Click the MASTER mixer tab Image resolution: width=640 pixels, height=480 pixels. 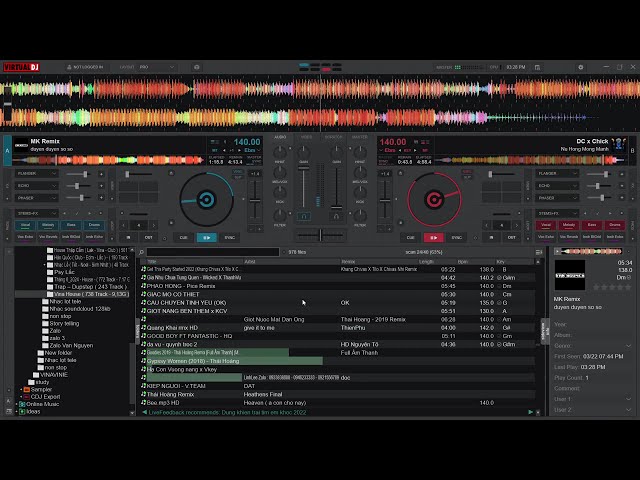tap(360, 137)
